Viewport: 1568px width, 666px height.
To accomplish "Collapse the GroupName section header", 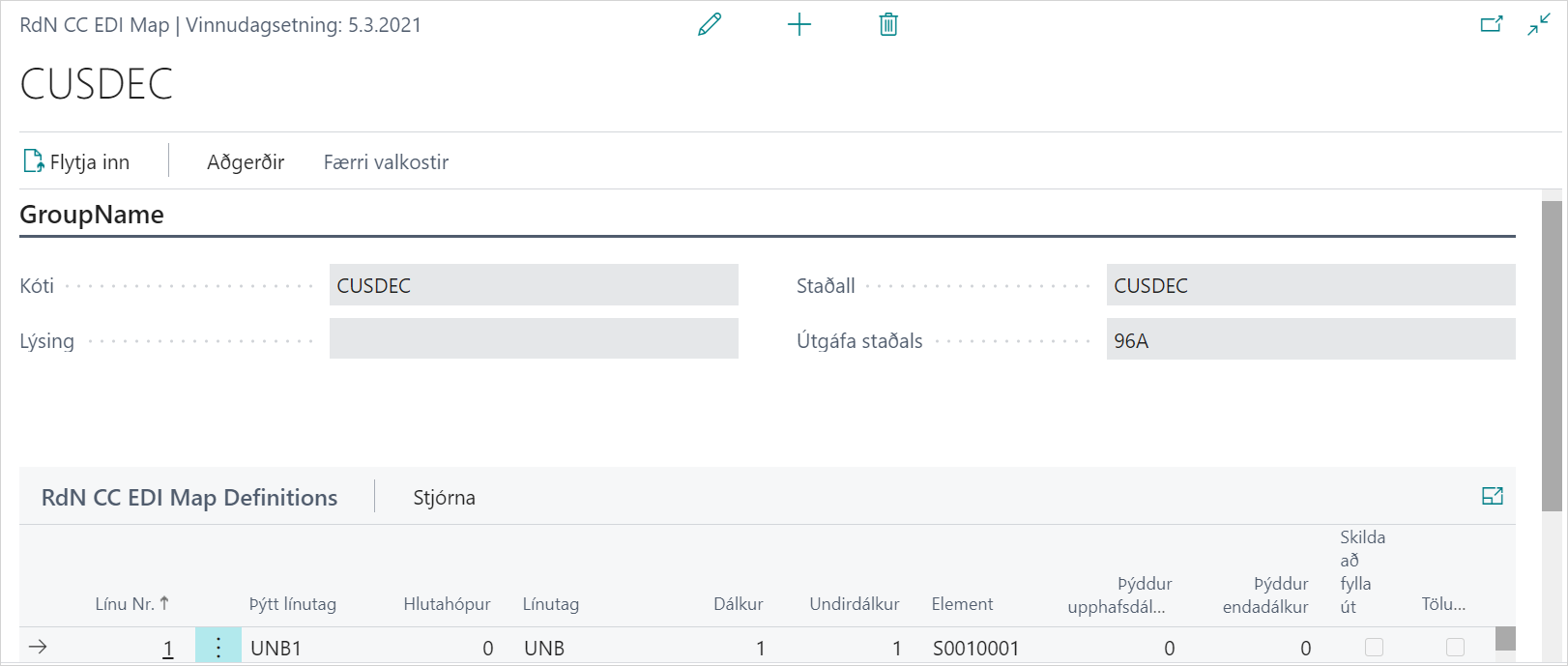I will (92, 215).
